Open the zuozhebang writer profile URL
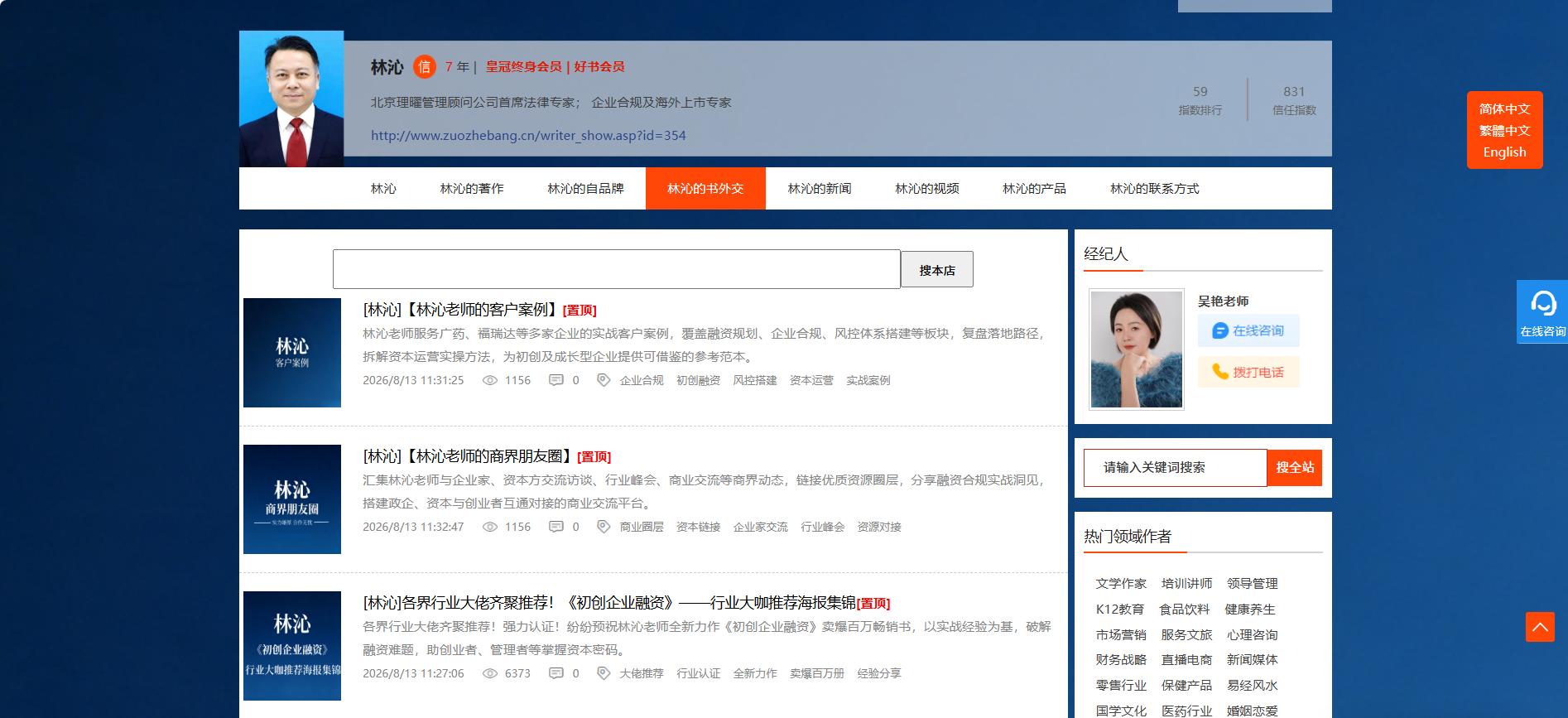This screenshot has width=1568, height=718. [x=528, y=136]
